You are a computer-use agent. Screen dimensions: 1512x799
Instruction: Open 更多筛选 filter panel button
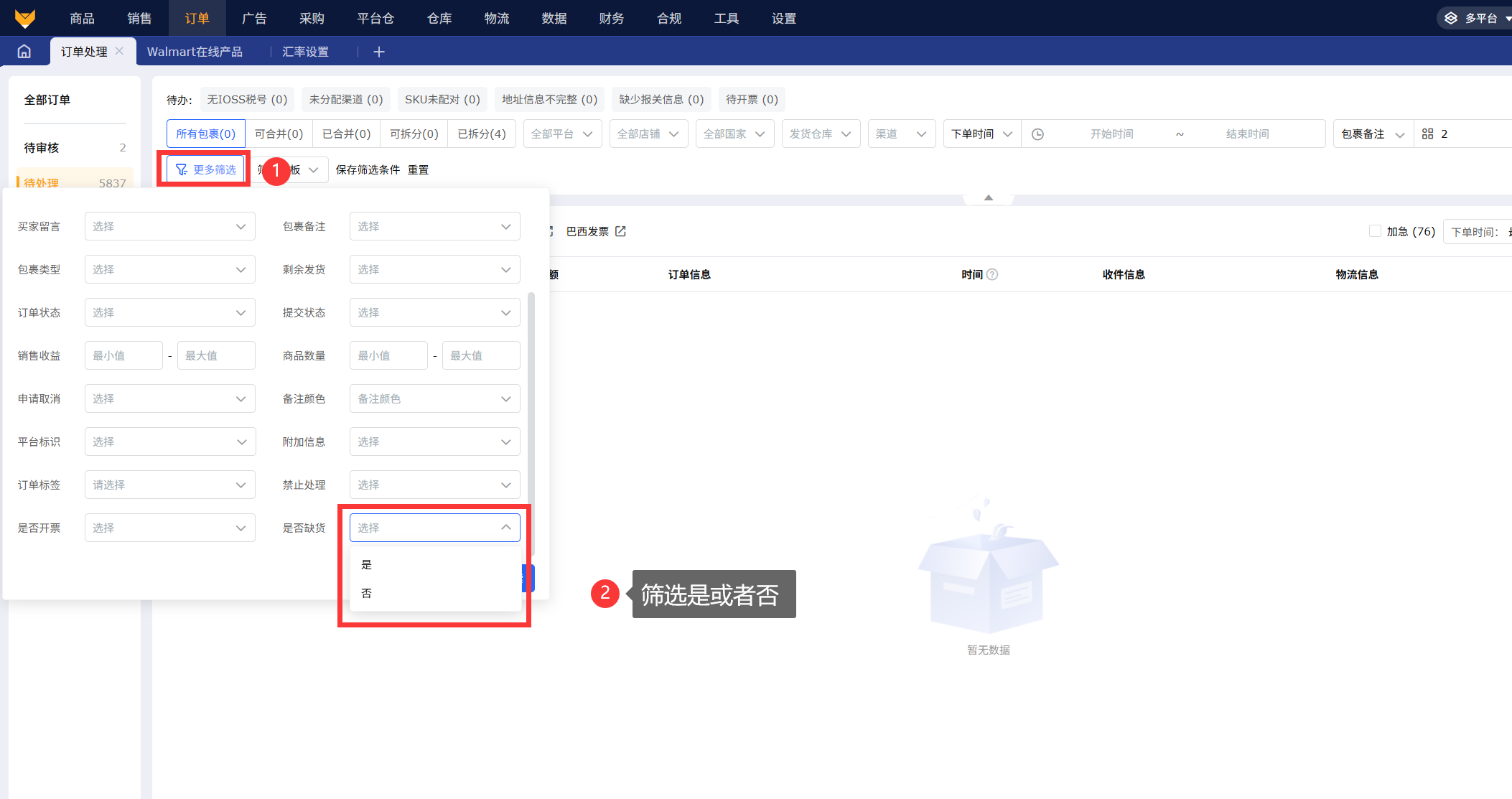point(206,169)
